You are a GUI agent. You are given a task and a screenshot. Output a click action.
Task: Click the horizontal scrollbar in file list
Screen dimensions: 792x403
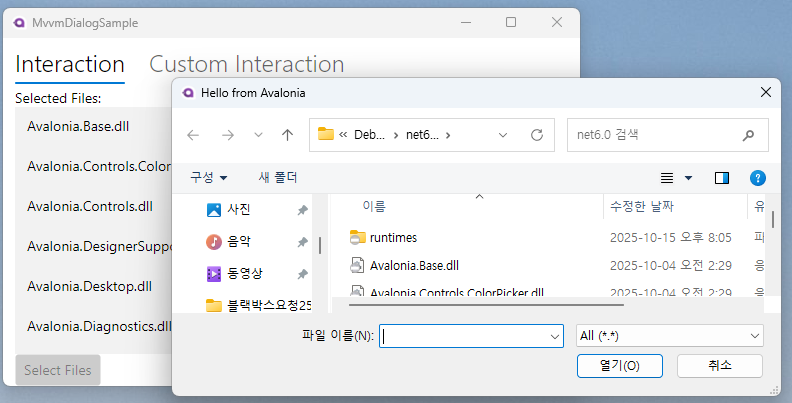pos(486,305)
